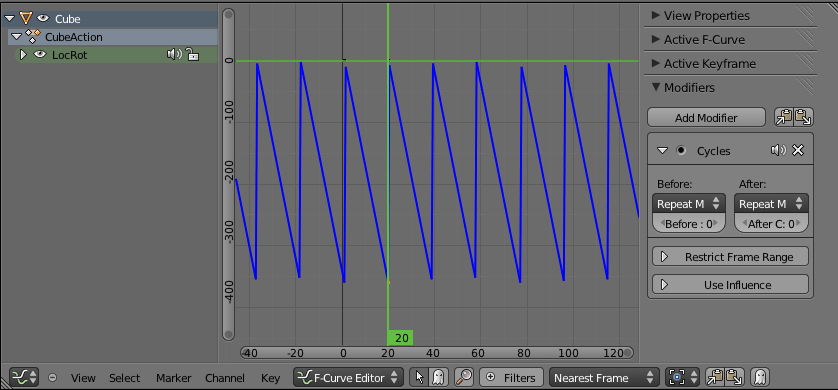Expand the LocRot group
Viewport: 838px width, 390px height.
click(x=23, y=54)
